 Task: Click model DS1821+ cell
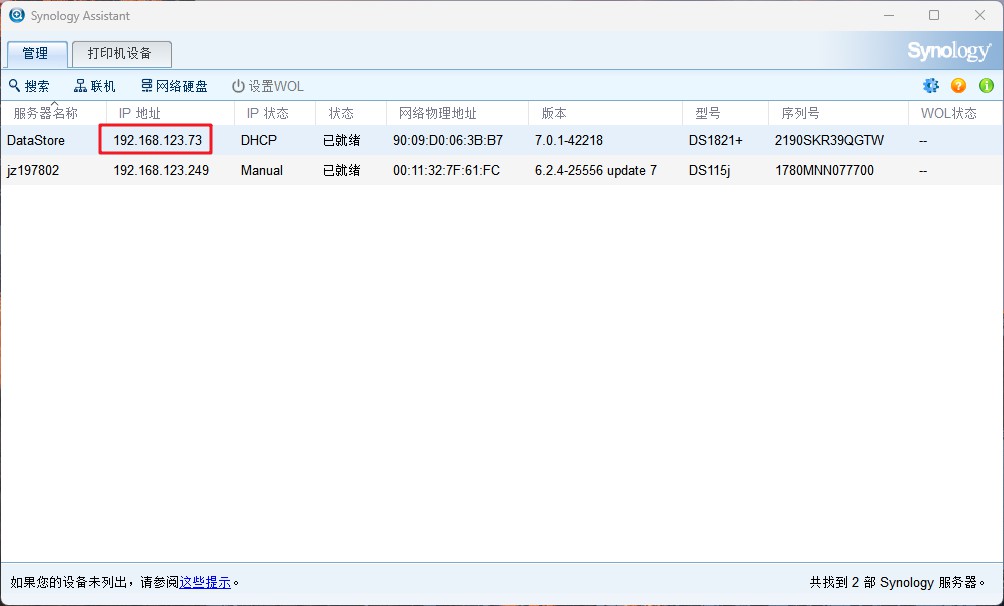point(715,140)
